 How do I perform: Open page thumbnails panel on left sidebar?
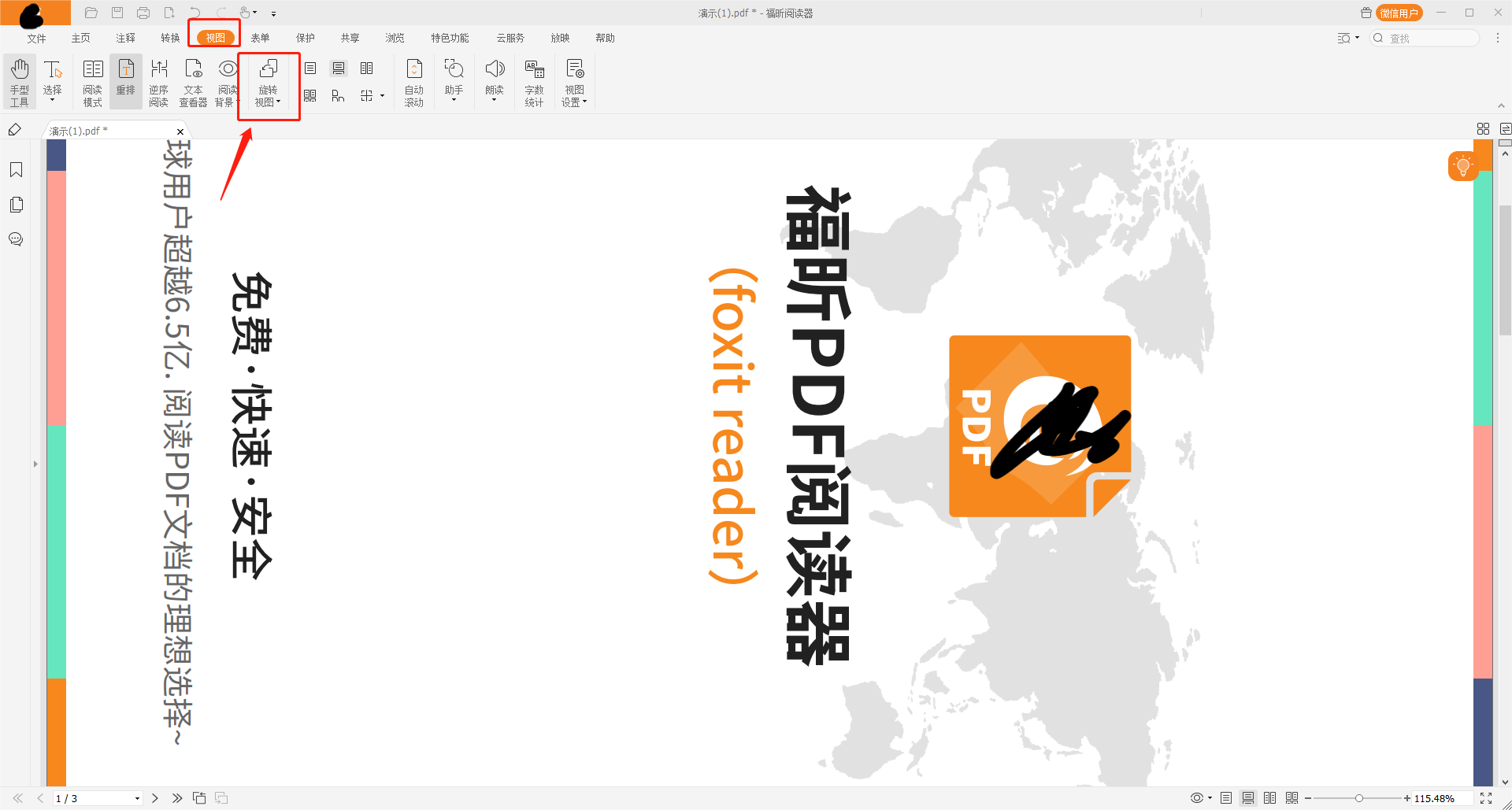click(16, 205)
